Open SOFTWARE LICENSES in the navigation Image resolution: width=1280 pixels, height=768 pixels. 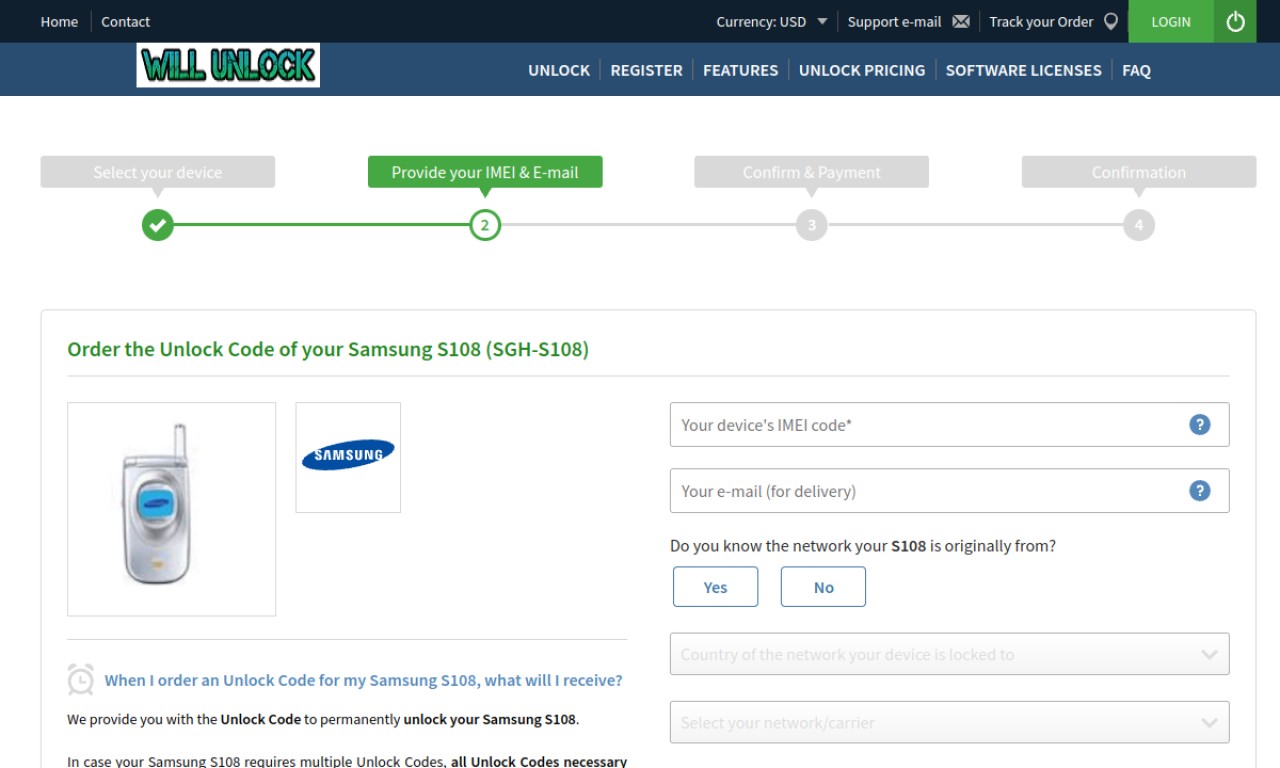coord(1023,70)
